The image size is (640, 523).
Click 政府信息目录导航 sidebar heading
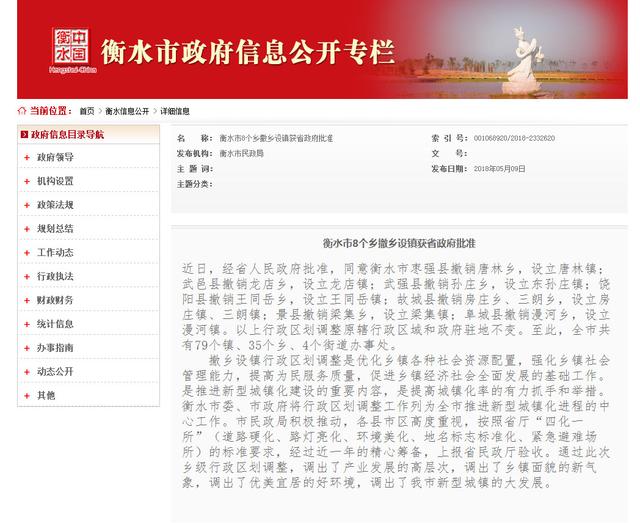[x=67, y=134]
